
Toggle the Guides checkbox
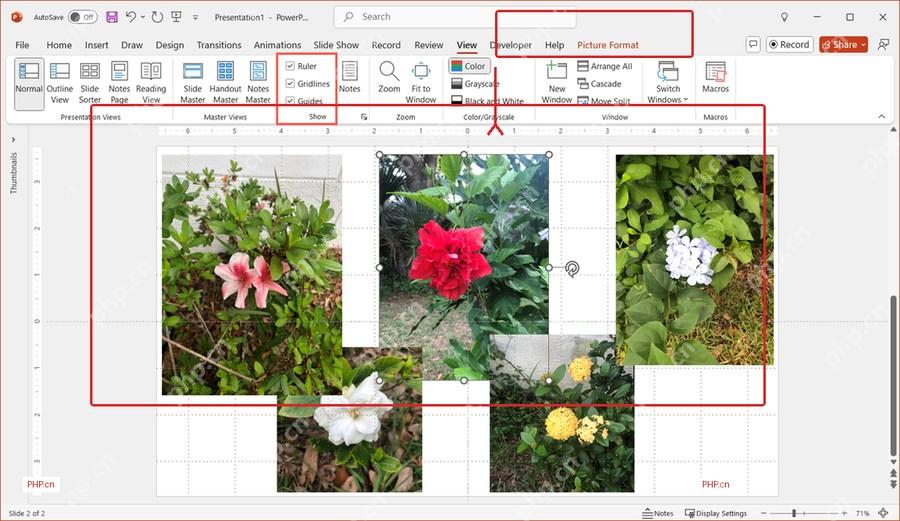point(290,101)
